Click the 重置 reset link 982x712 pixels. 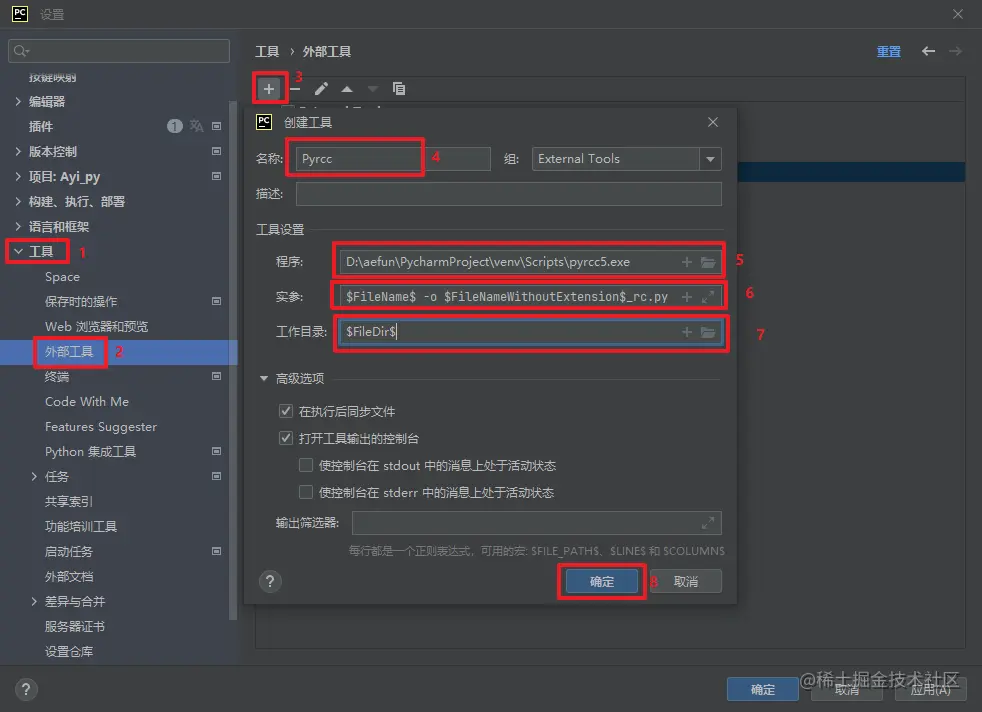tap(888, 51)
